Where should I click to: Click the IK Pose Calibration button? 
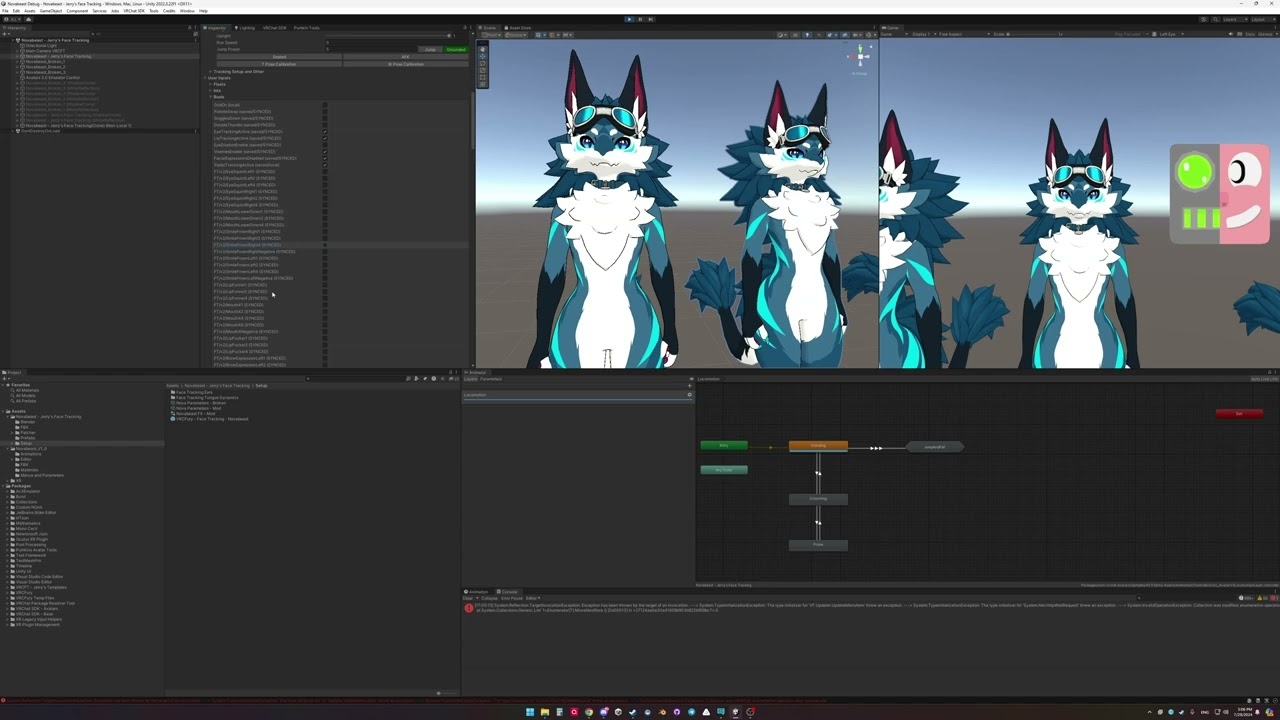coord(405,64)
